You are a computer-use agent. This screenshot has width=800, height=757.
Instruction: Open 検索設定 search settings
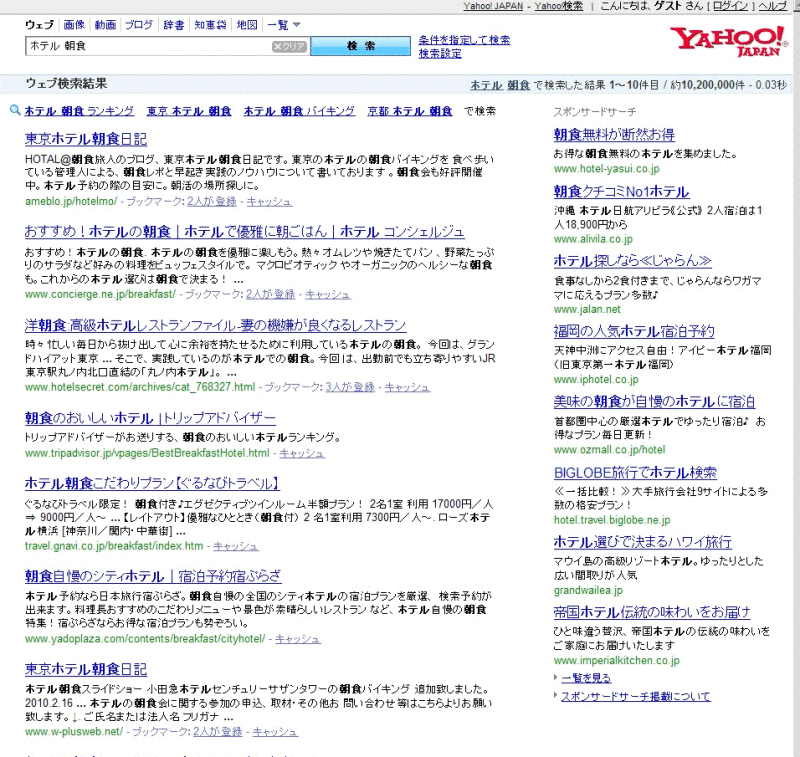click(x=440, y=54)
